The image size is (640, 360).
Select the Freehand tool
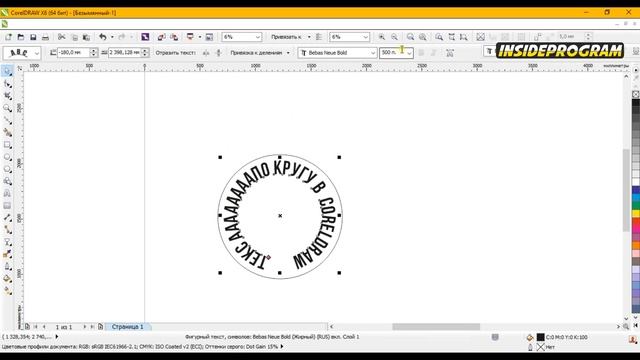7,121
